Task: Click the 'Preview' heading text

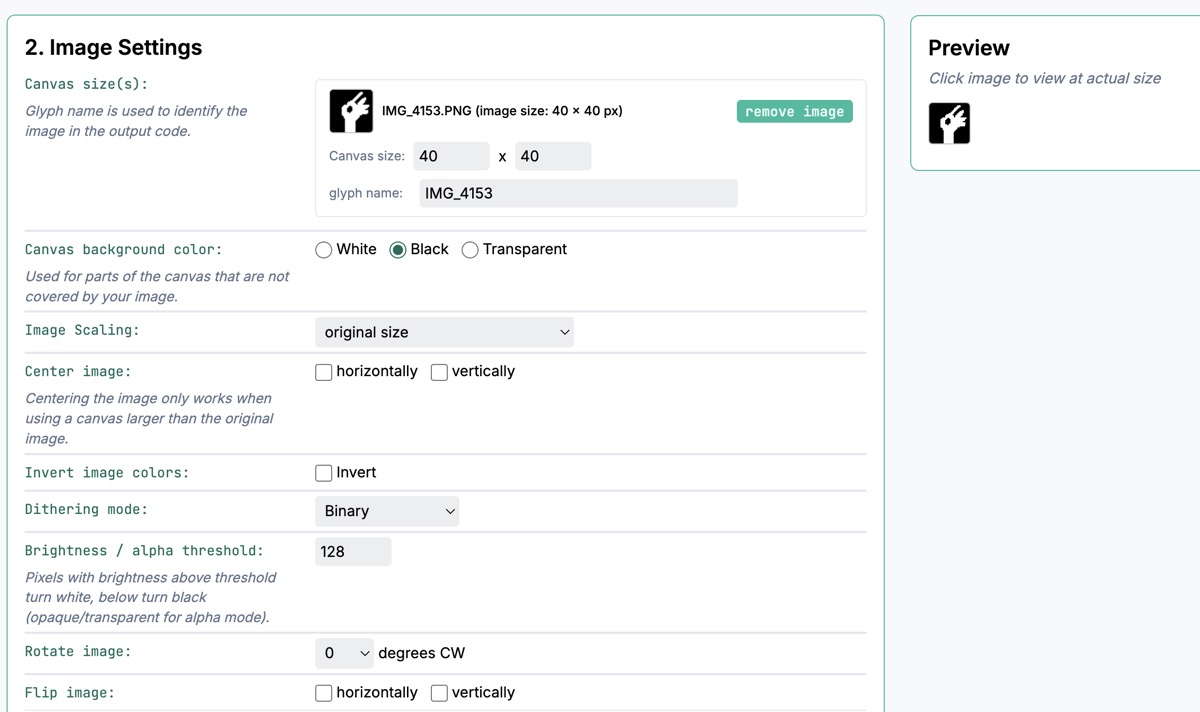Action: pos(969,47)
